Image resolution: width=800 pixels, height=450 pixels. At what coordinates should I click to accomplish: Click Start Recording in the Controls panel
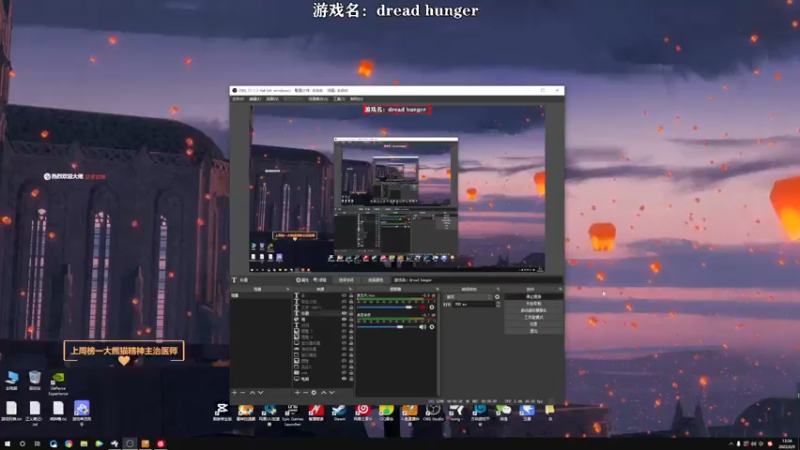point(534,303)
